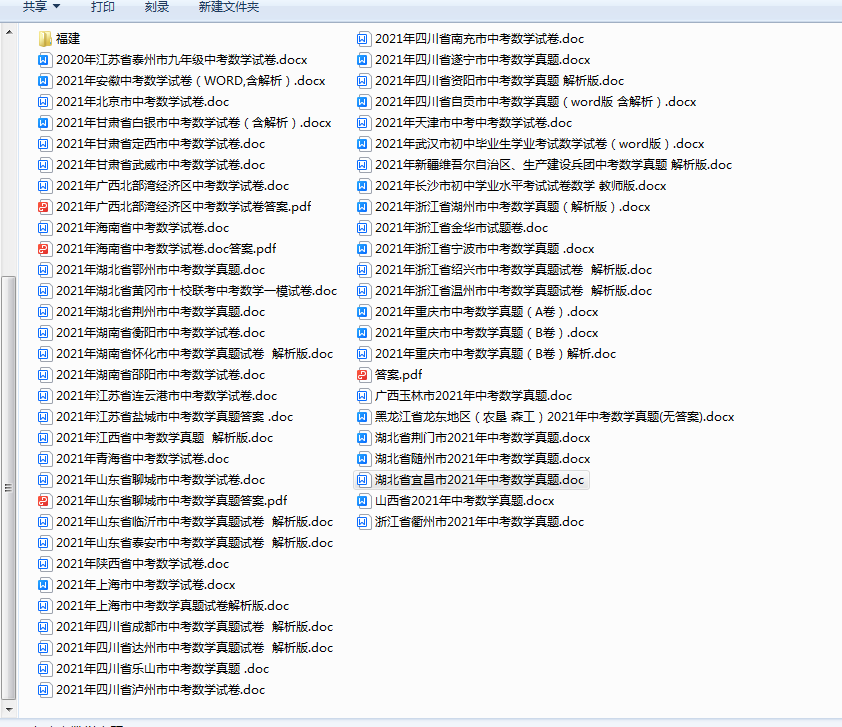Click Word icon of 2020年江苏省泰州市九年级中考数学试卷.docx
842x727 pixels.
pos(44,60)
